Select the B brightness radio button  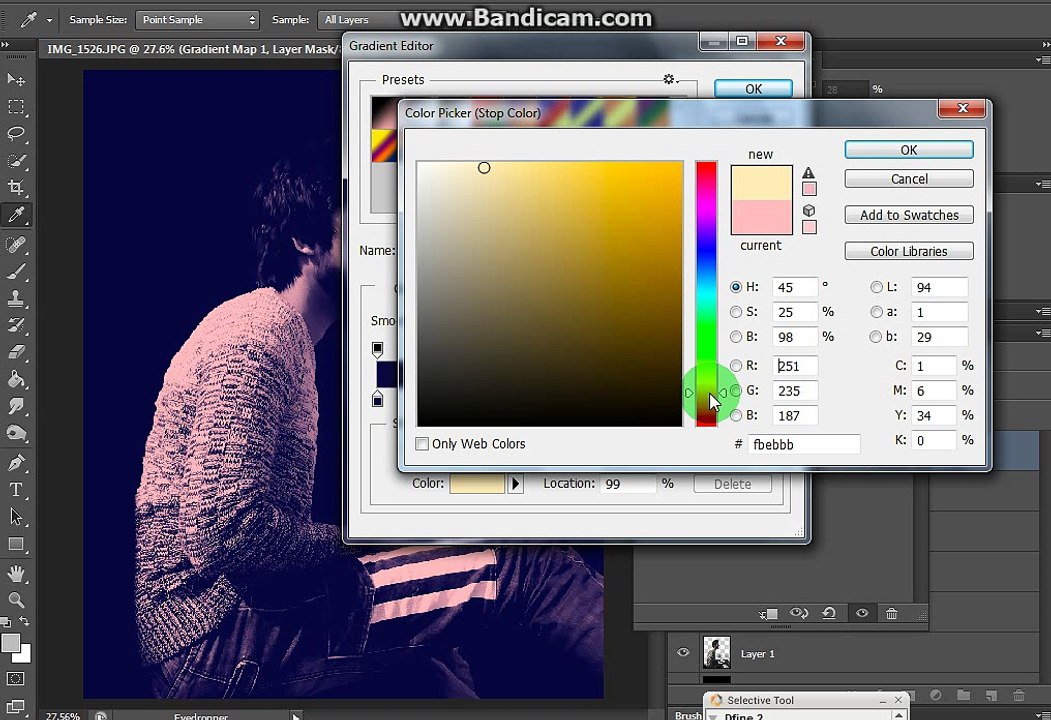pyautogui.click(x=736, y=337)
